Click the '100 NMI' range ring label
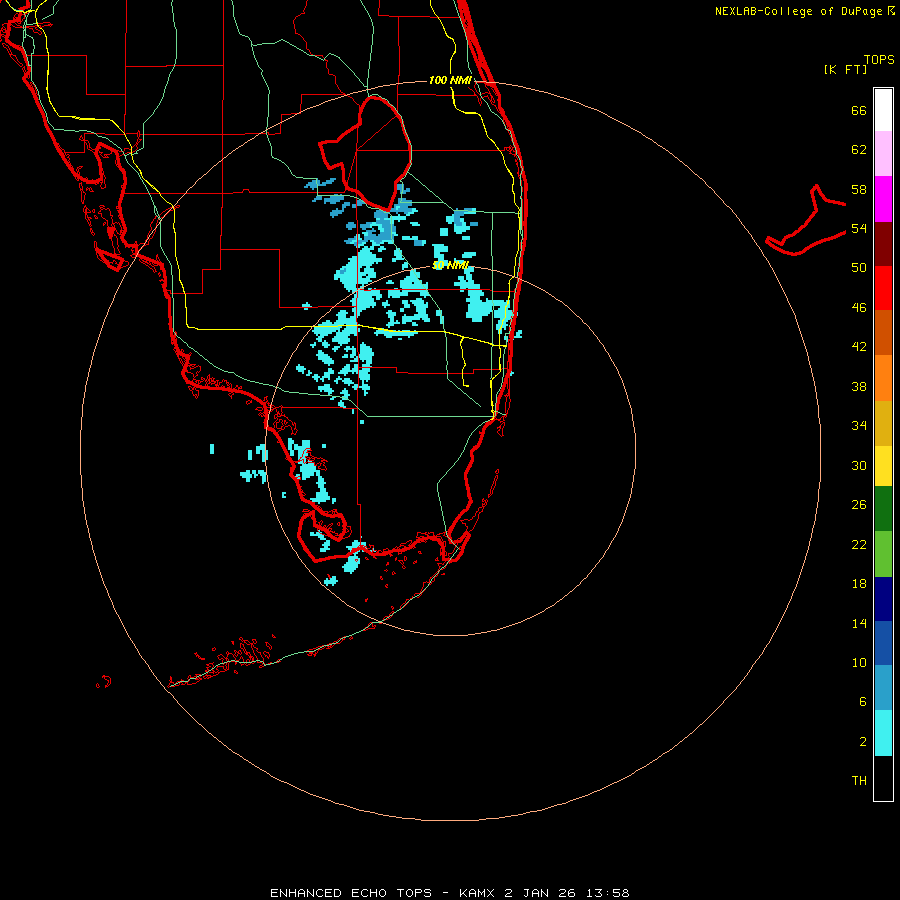The image size is (900, 900). coord(450,80)
